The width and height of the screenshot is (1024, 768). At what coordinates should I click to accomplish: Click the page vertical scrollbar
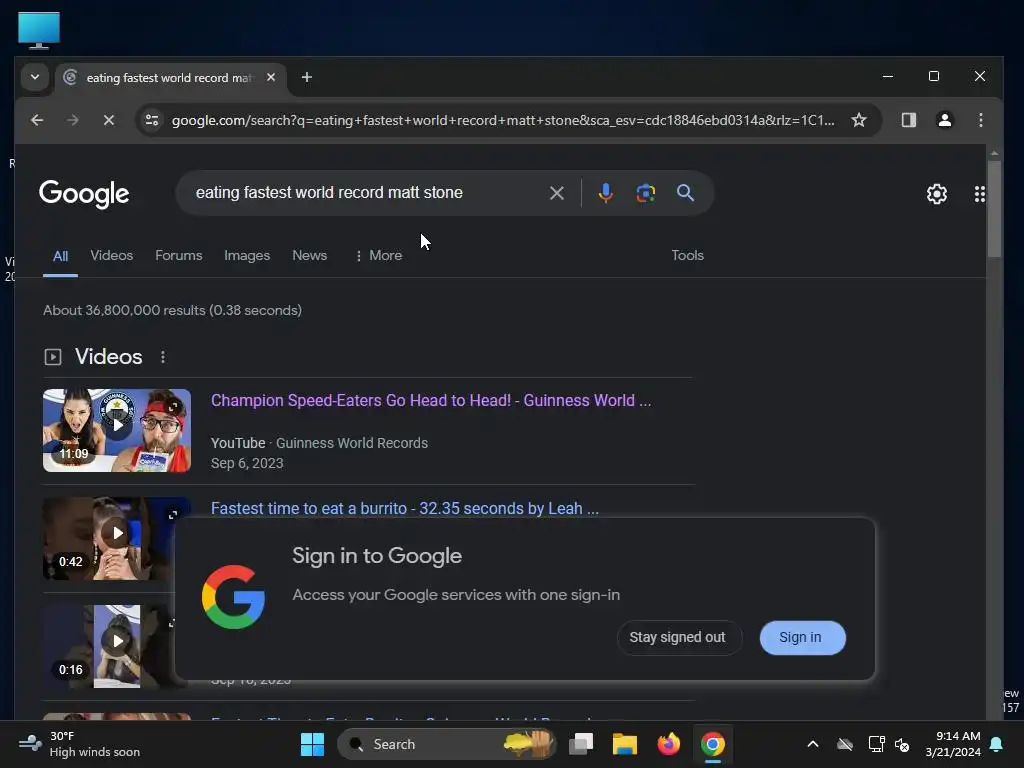coord(994,209)
